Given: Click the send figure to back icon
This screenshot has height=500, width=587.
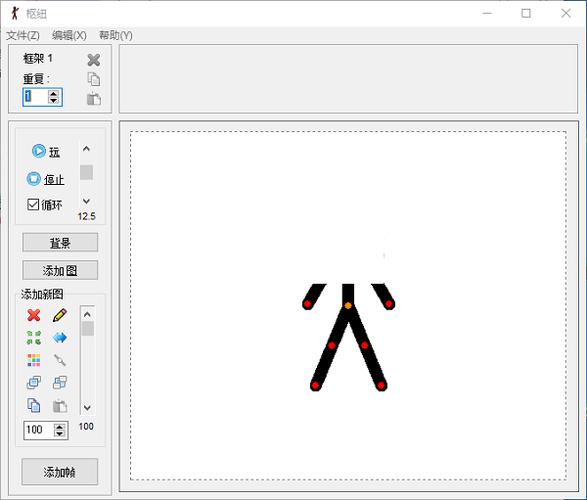Looking at the screenshot, I should (x=60, y=382).
